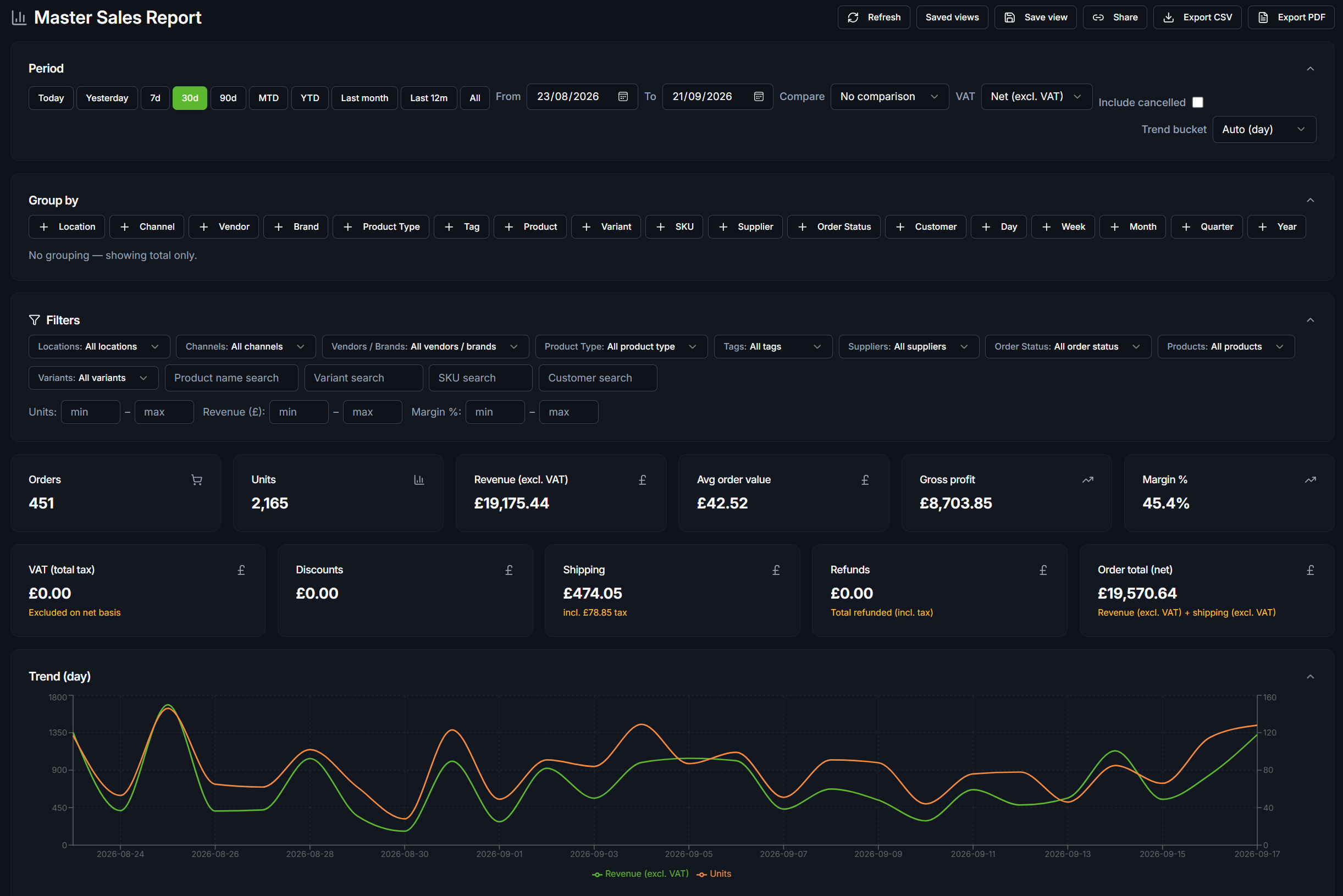Open Vendors / Brands filter dropdown
This screenshot has width=1343, height=896.
425,347
